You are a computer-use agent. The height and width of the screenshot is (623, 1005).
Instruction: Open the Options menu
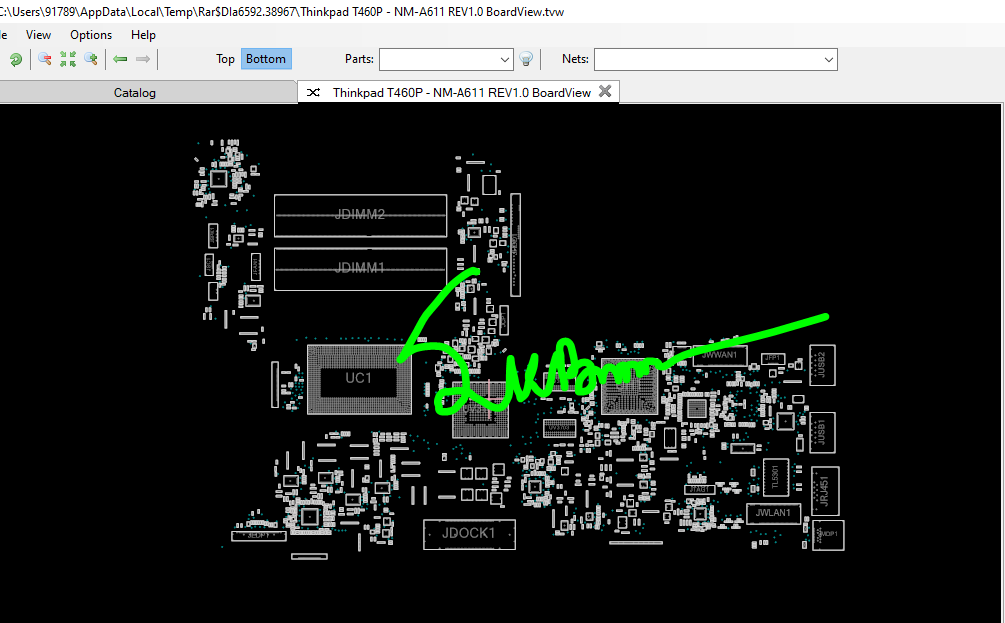pos(91,35)
